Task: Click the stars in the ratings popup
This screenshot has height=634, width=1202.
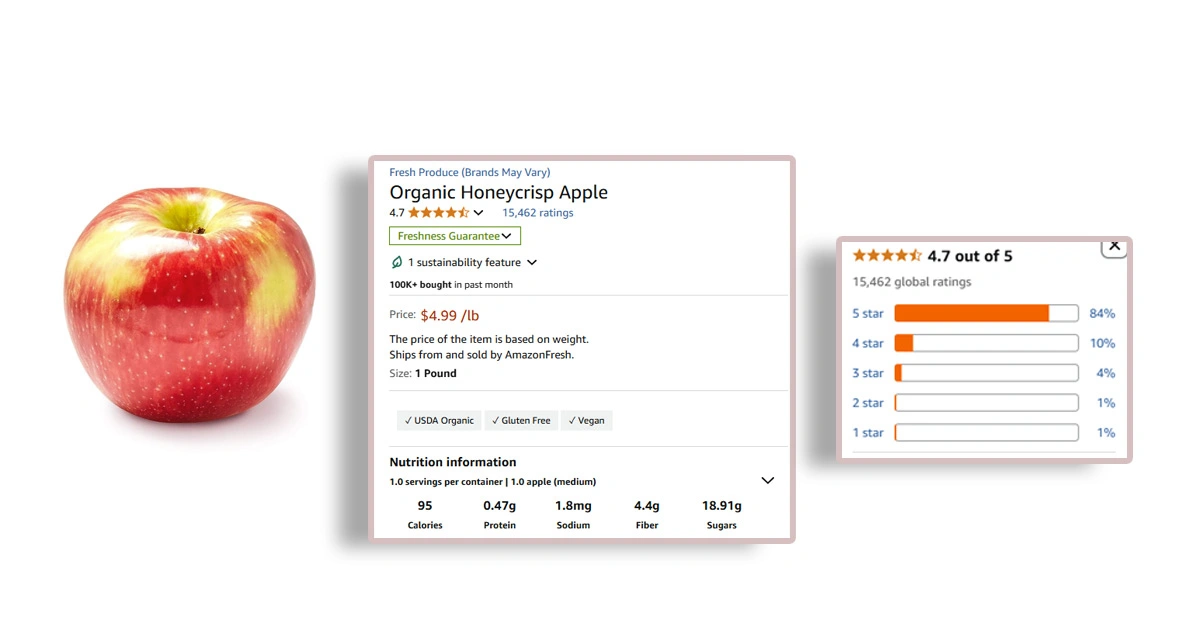Action: [887, 256]
